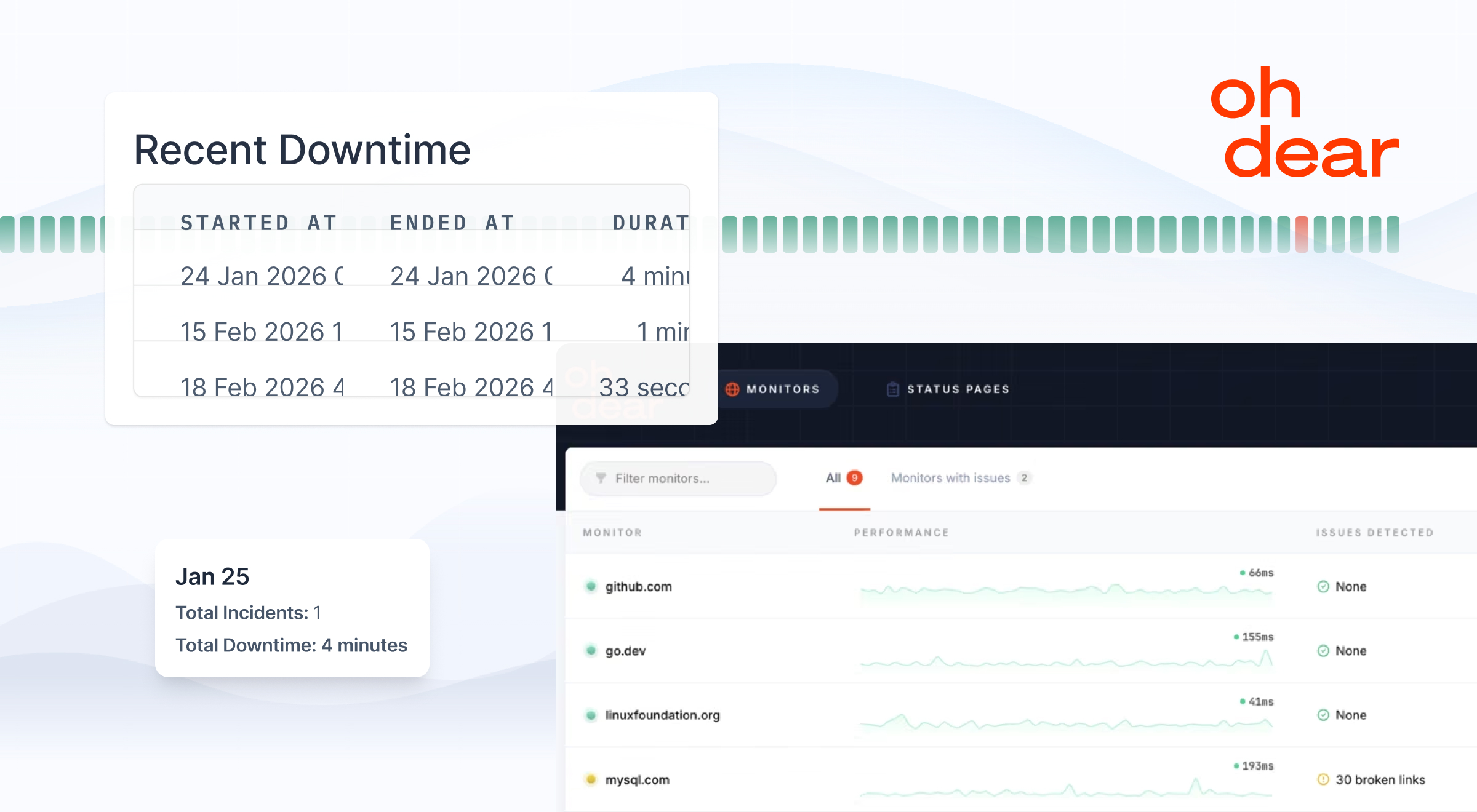Image resolution: width=1477 pixels, height=812 pixels.
Task: Click the mysql.com performance sparkline
Action: (1066, 787)
